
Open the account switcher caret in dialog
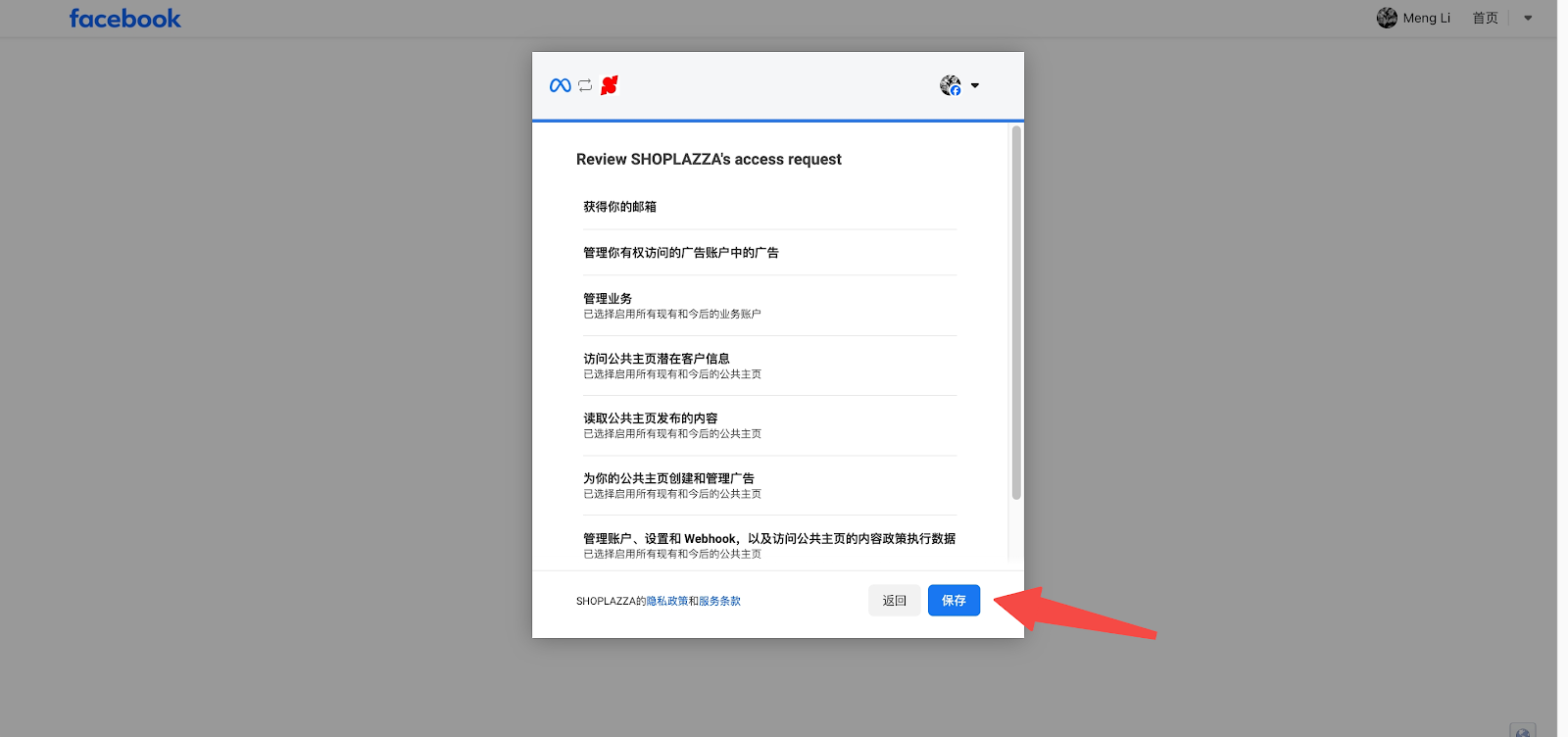pos(975,86)
